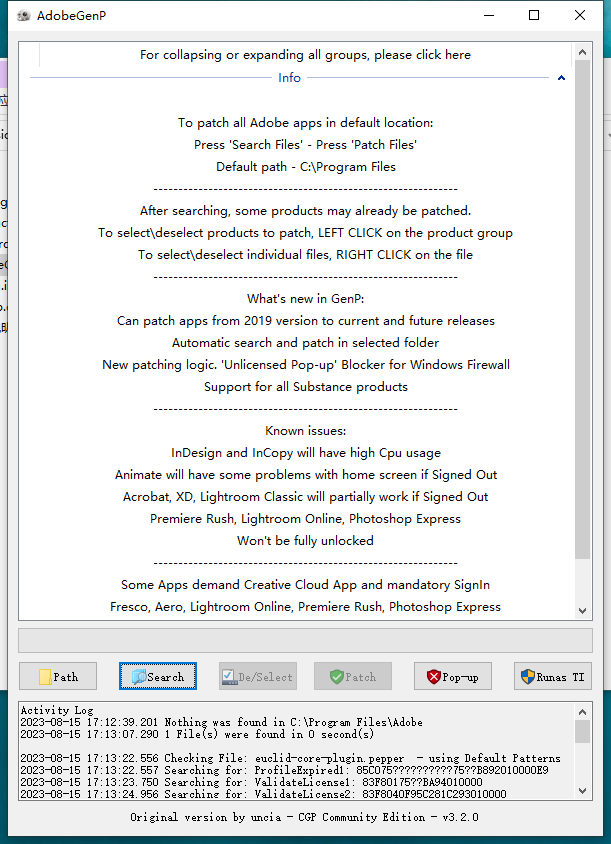
Task: Click the empty progress bar
Action: (305, 641)
